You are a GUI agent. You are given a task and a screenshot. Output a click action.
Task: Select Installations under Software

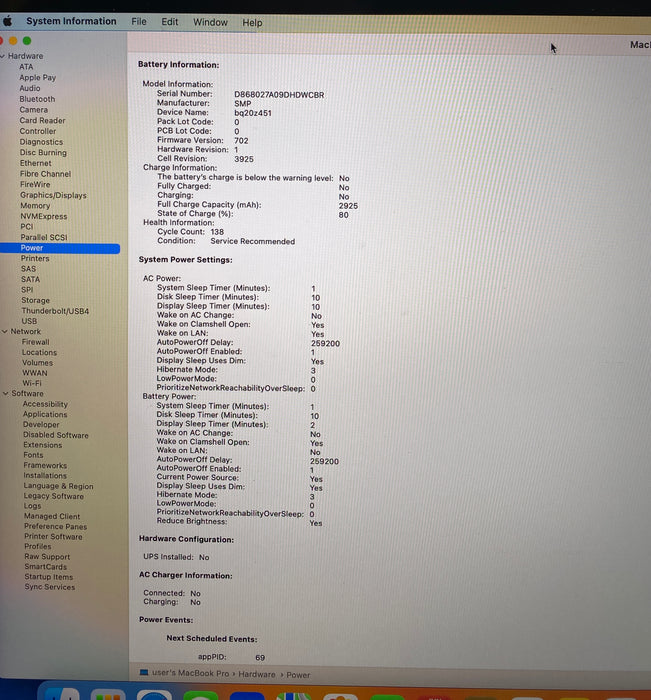[x=45, y=475]
